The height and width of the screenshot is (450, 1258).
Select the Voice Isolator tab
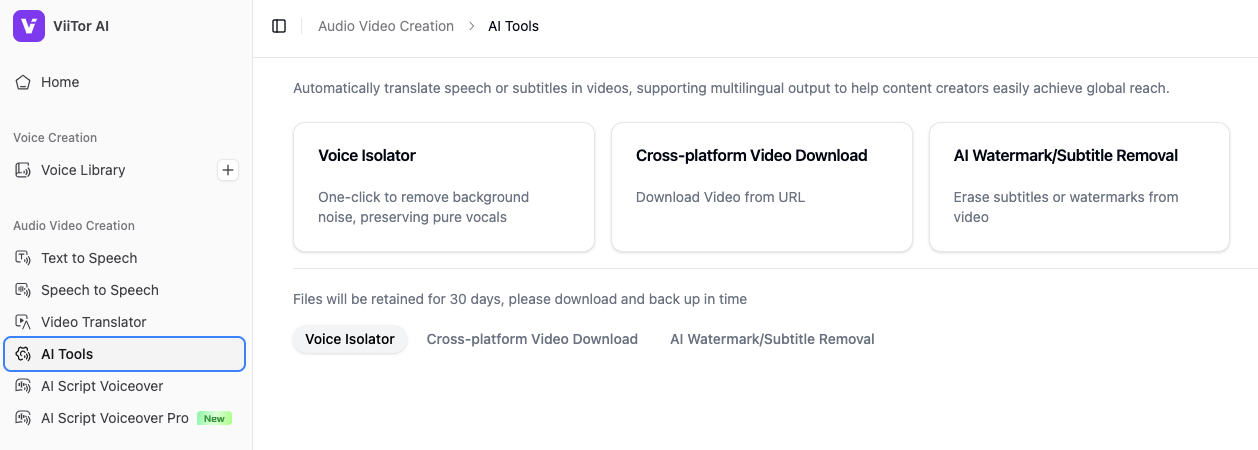[349, 339]
